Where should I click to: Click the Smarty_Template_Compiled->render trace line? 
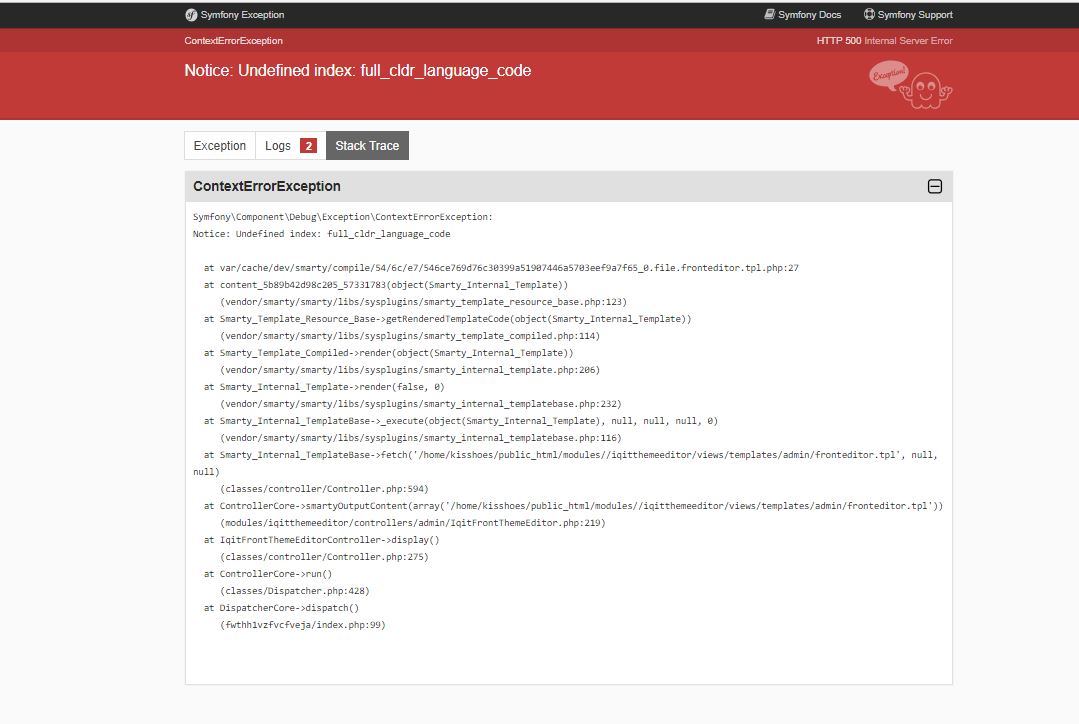pos(388,353)
